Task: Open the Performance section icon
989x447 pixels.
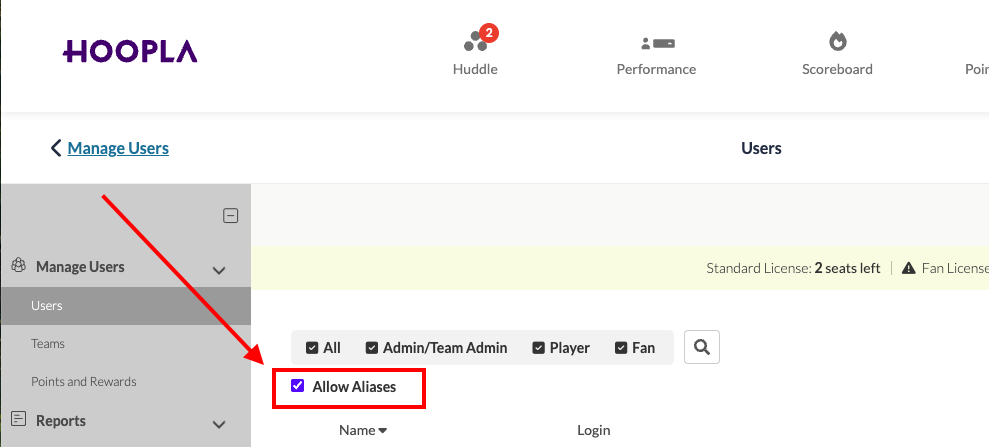Action: [657, 44]
